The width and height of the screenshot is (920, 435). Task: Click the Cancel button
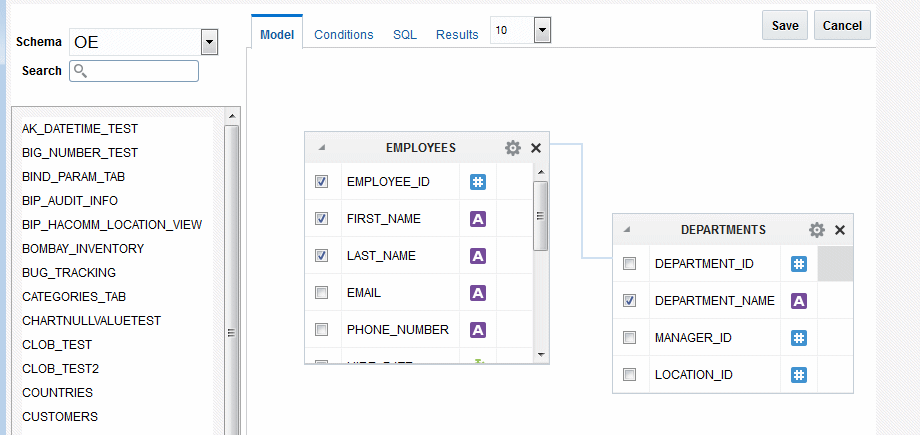coord(842,26)
